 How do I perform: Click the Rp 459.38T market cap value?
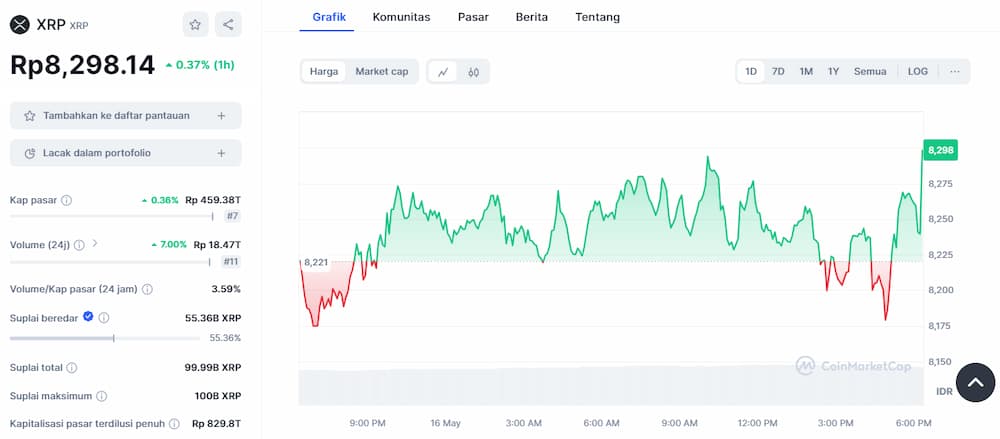[213, 200]
